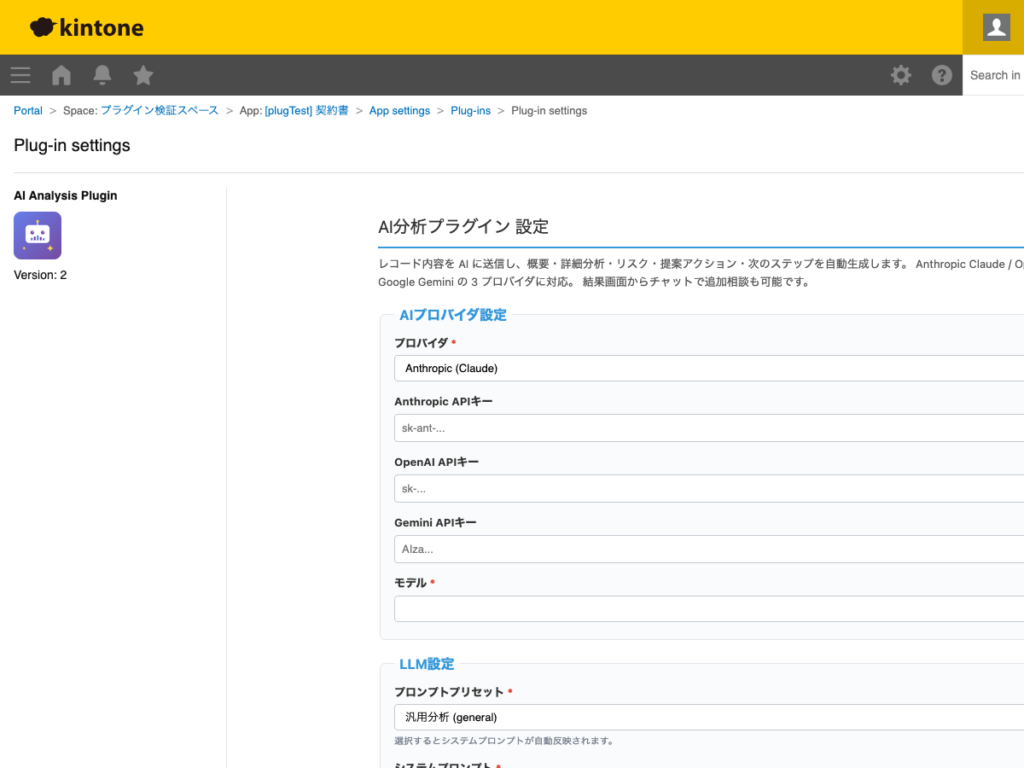Click the kintone home icon
This screenshot has width=1024, height=768.
tap(60, 75)
